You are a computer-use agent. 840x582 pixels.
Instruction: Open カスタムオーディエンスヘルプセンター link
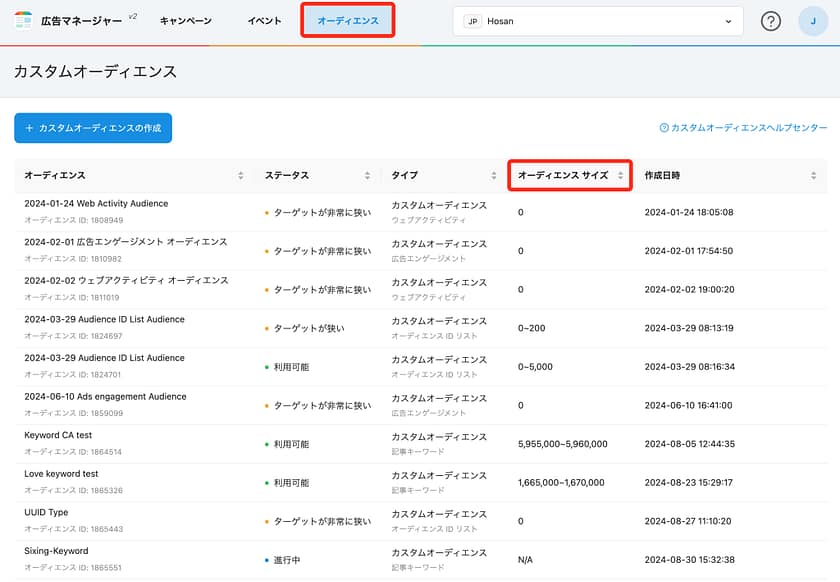coord(743,128)
